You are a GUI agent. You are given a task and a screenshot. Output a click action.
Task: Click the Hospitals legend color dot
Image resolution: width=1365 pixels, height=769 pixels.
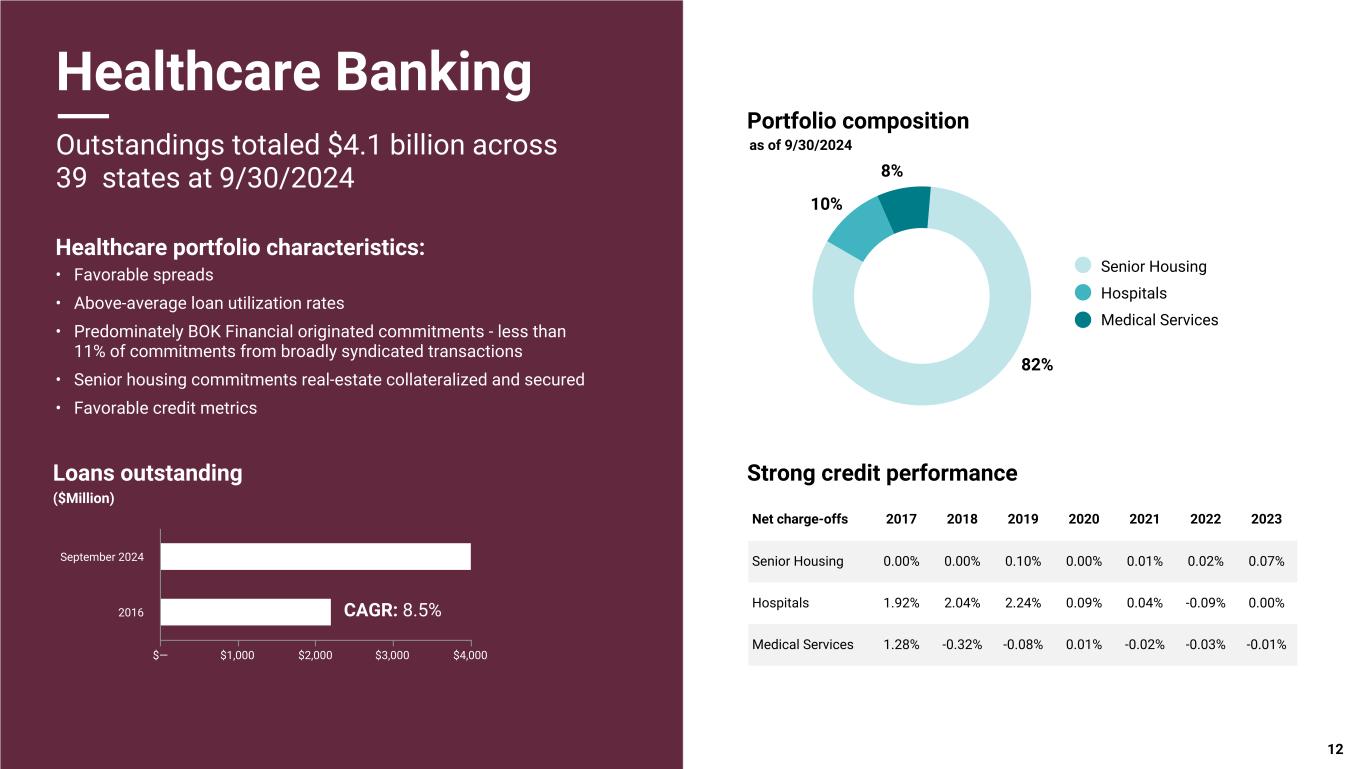click(x=1083, y=293)
